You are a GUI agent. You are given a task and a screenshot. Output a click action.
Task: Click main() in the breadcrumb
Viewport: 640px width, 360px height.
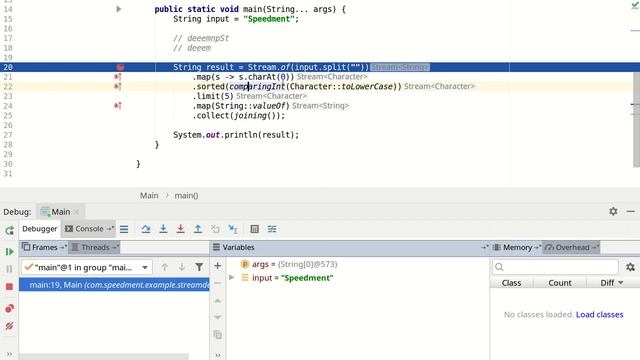187,196
